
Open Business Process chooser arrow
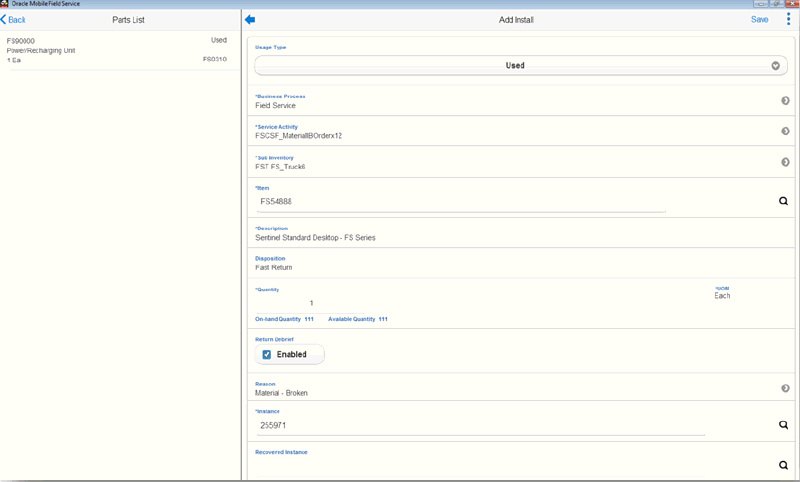pos(785,101)
